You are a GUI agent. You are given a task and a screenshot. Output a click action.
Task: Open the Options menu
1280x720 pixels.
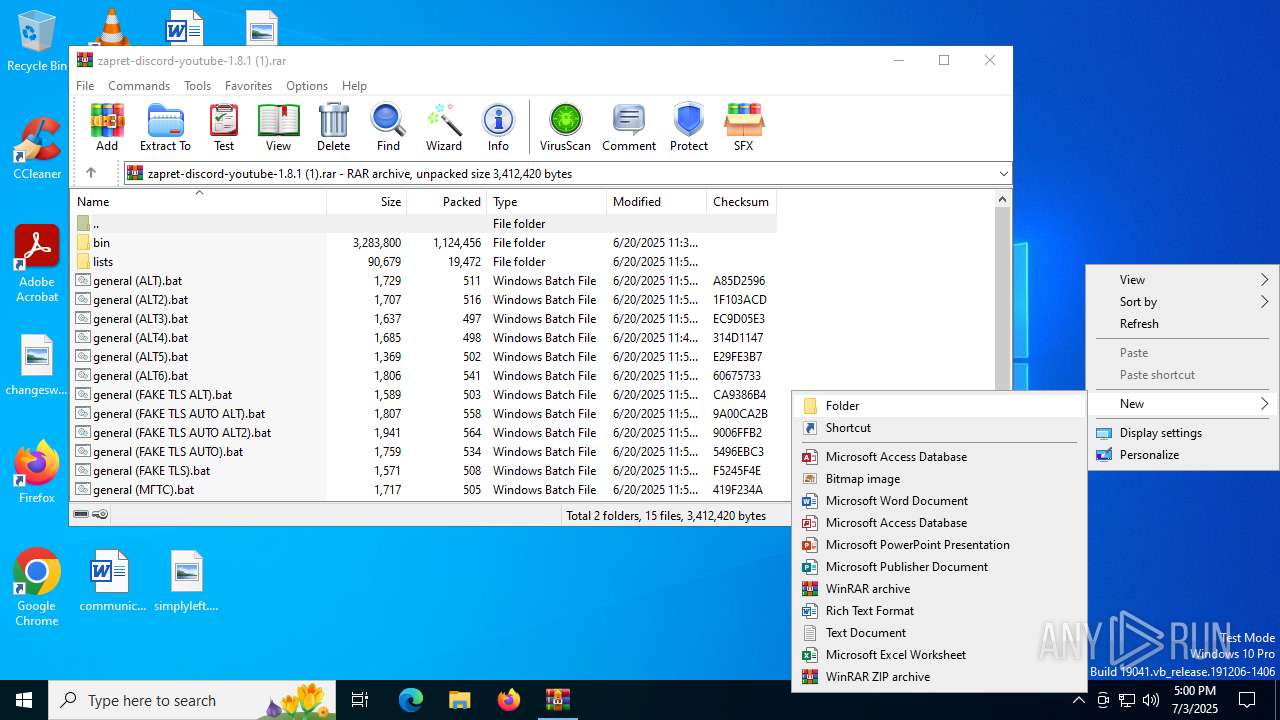307,86
